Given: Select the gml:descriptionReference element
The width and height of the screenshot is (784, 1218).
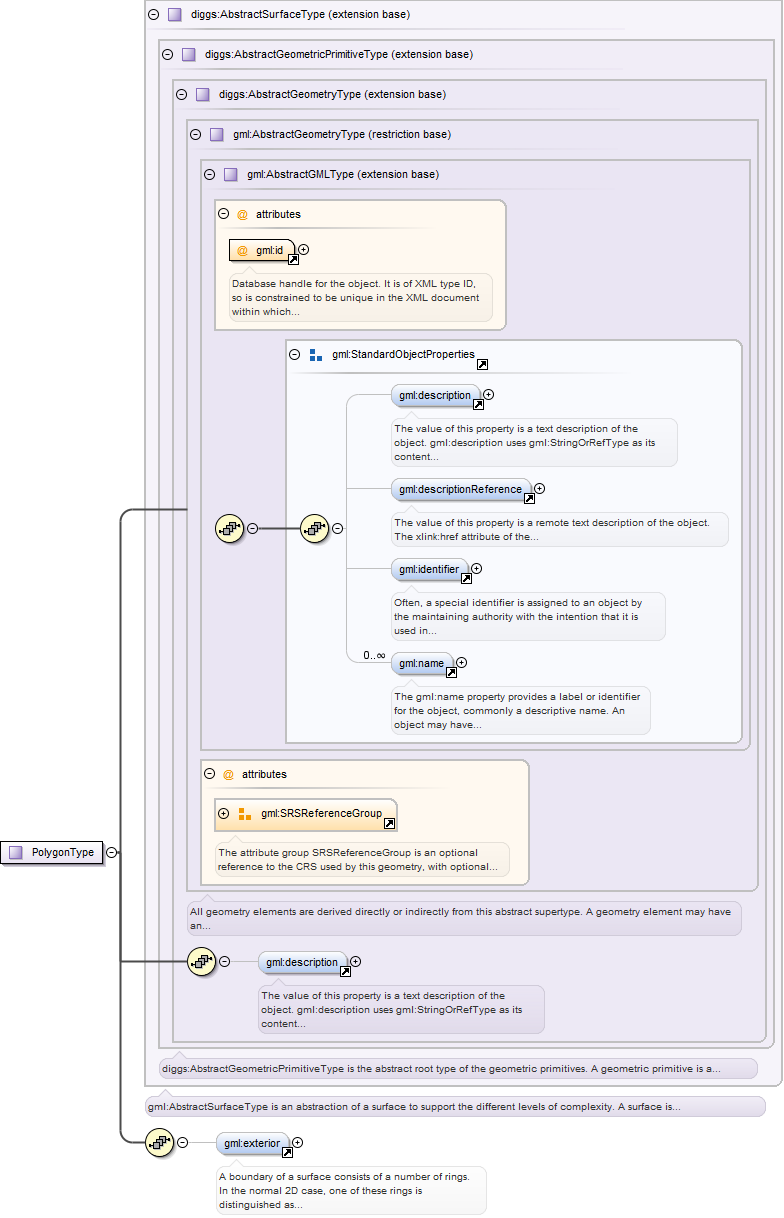Looking at the screenshot, I should coord(460,489).
